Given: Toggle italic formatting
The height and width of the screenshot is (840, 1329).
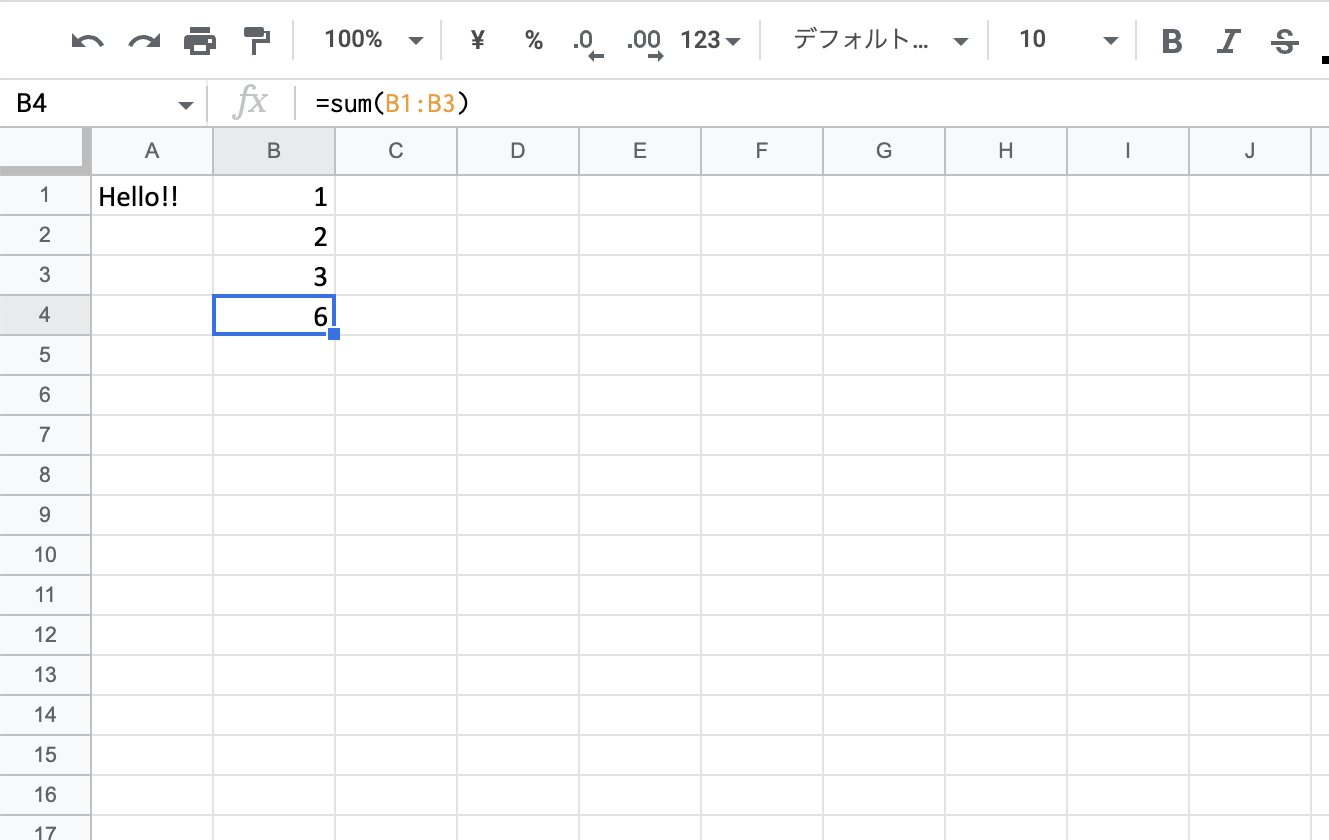Looking at the screenshot, I should (1228, 41).
